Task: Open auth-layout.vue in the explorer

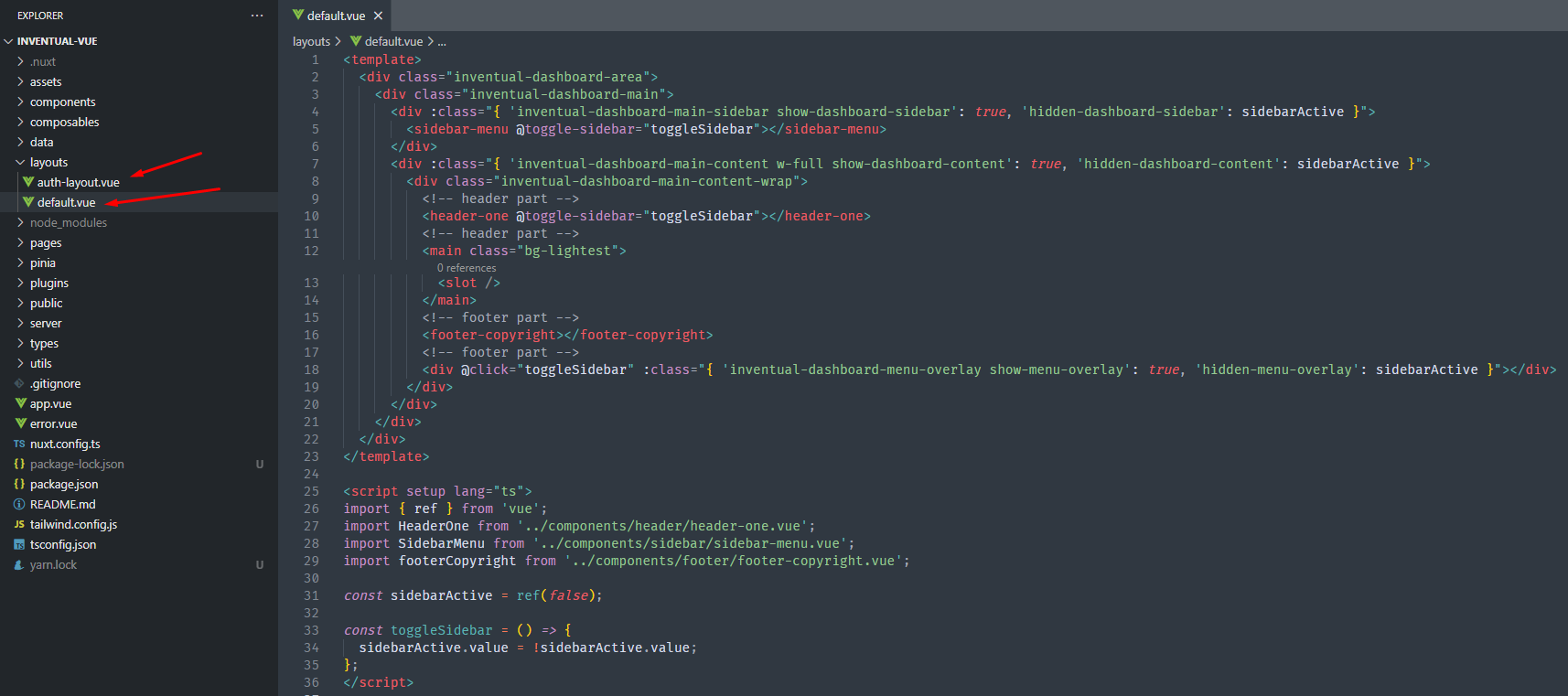Action: (139, 182)
